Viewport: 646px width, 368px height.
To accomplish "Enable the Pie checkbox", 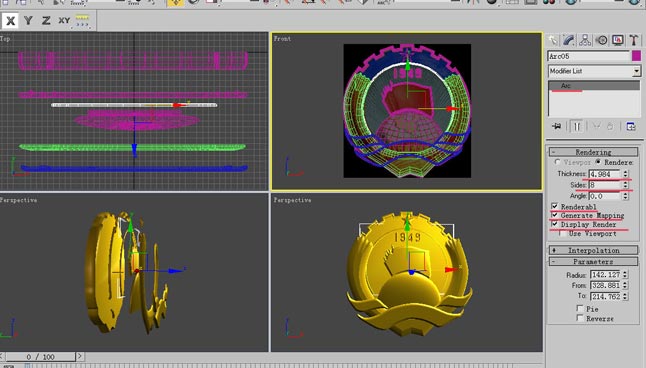I will click(x=580, y=308).
